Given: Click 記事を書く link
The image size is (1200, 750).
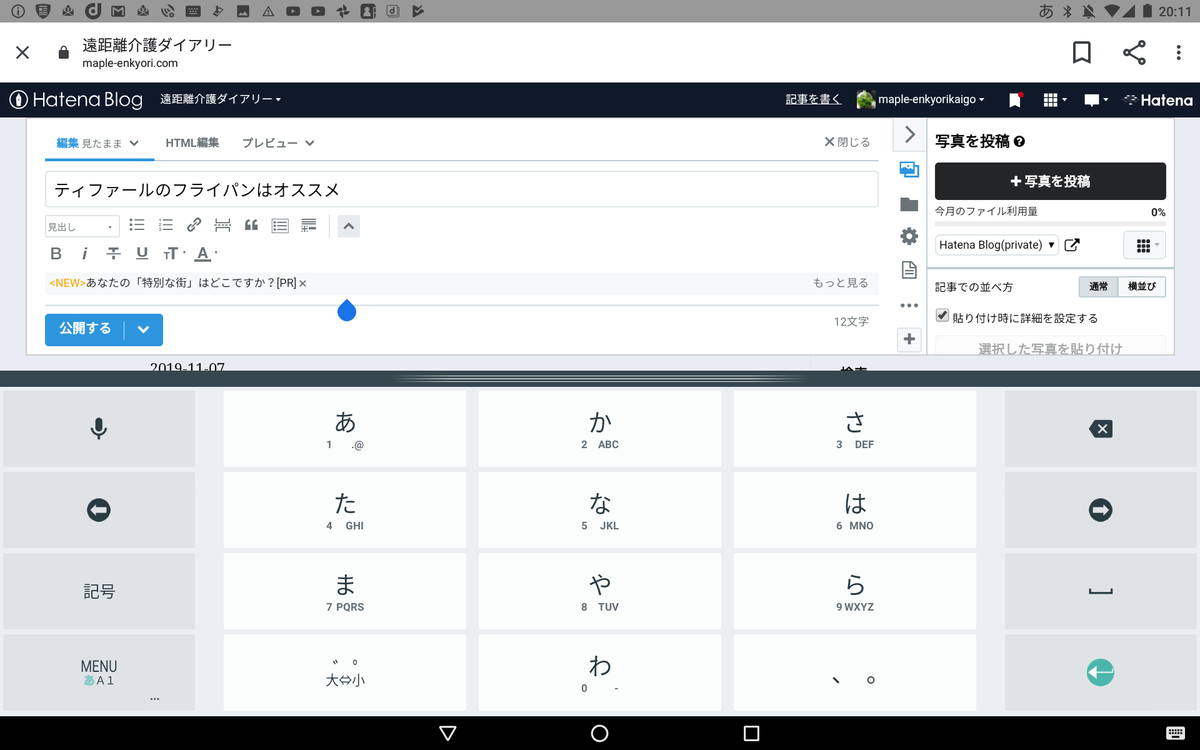Looking at the screenshot, I should coord(813,100).
